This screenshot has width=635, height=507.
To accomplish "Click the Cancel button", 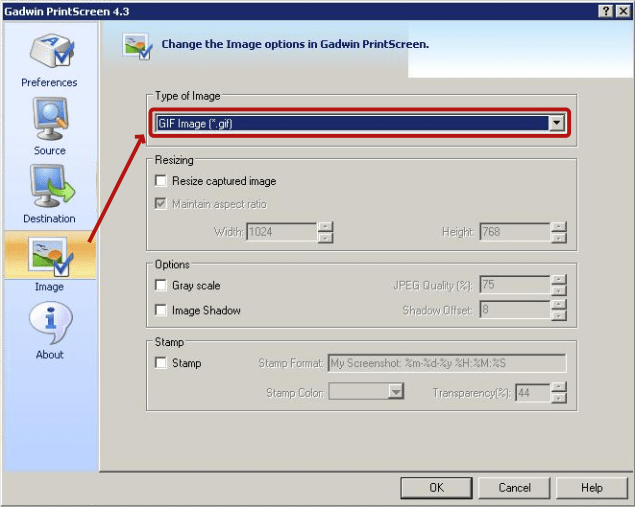I will (514, 488).
